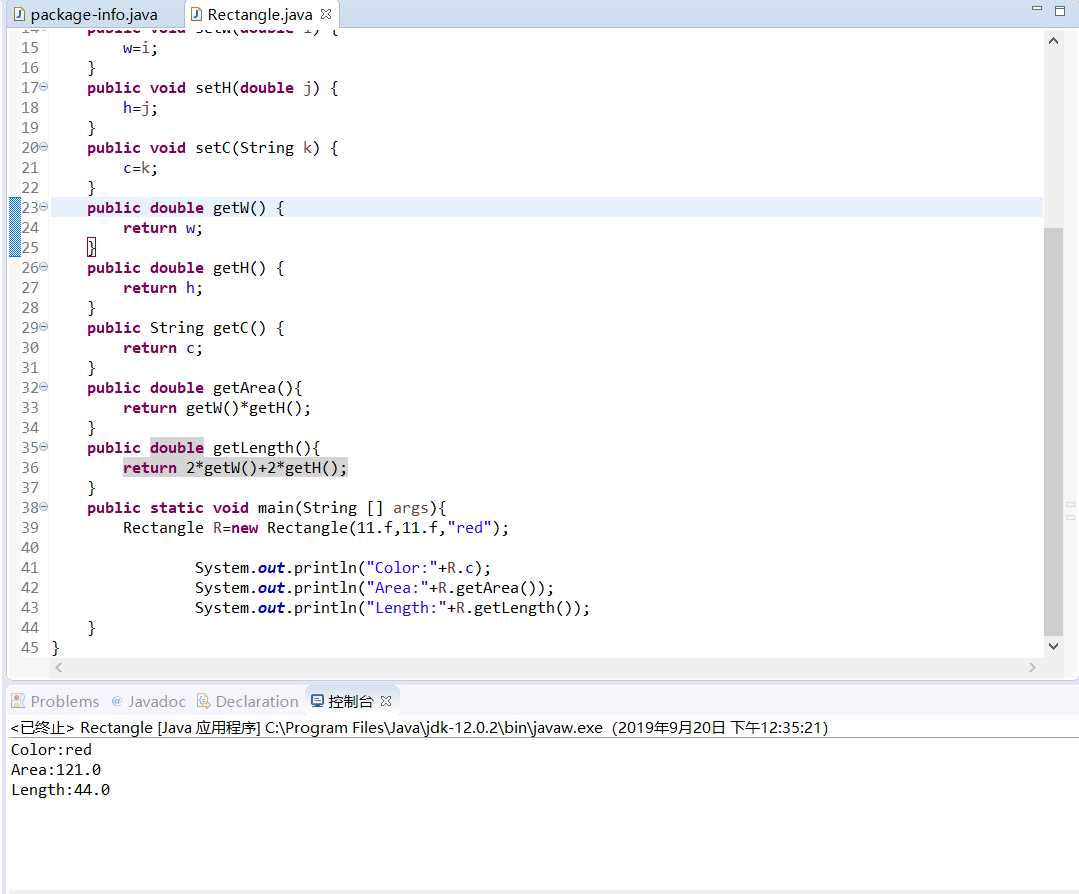Click 'return w;' on line 24
The width and height of the screenshot is (1079, 894).
[162, 228]
